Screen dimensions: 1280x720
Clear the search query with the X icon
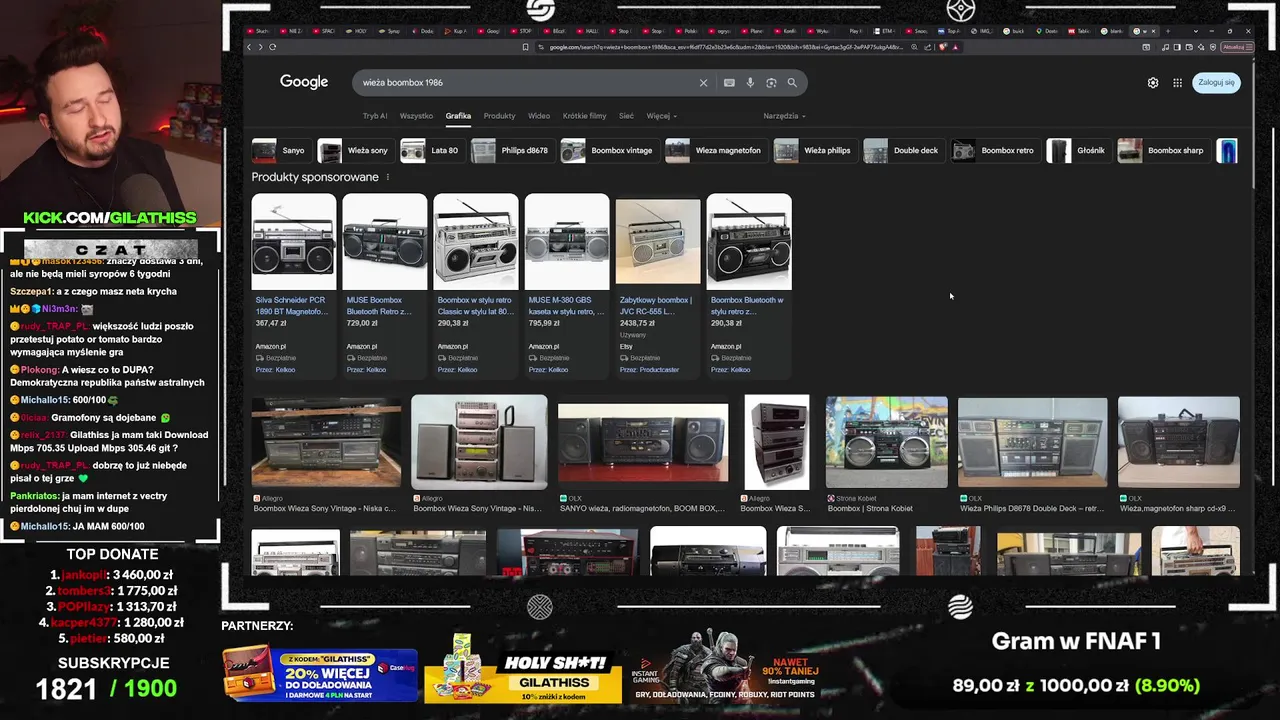click(x=703, y=83)
